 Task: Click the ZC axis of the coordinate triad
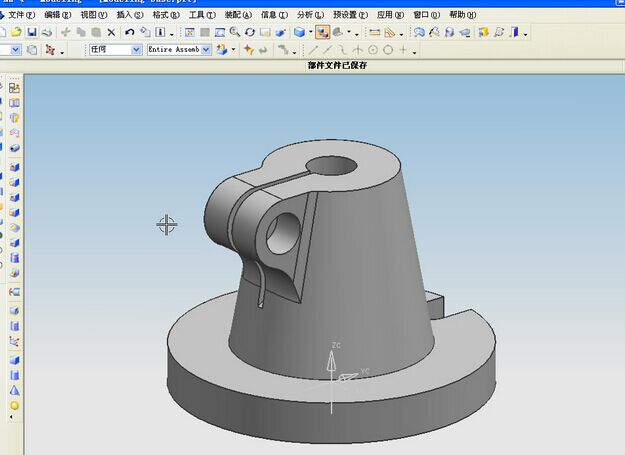331,361
